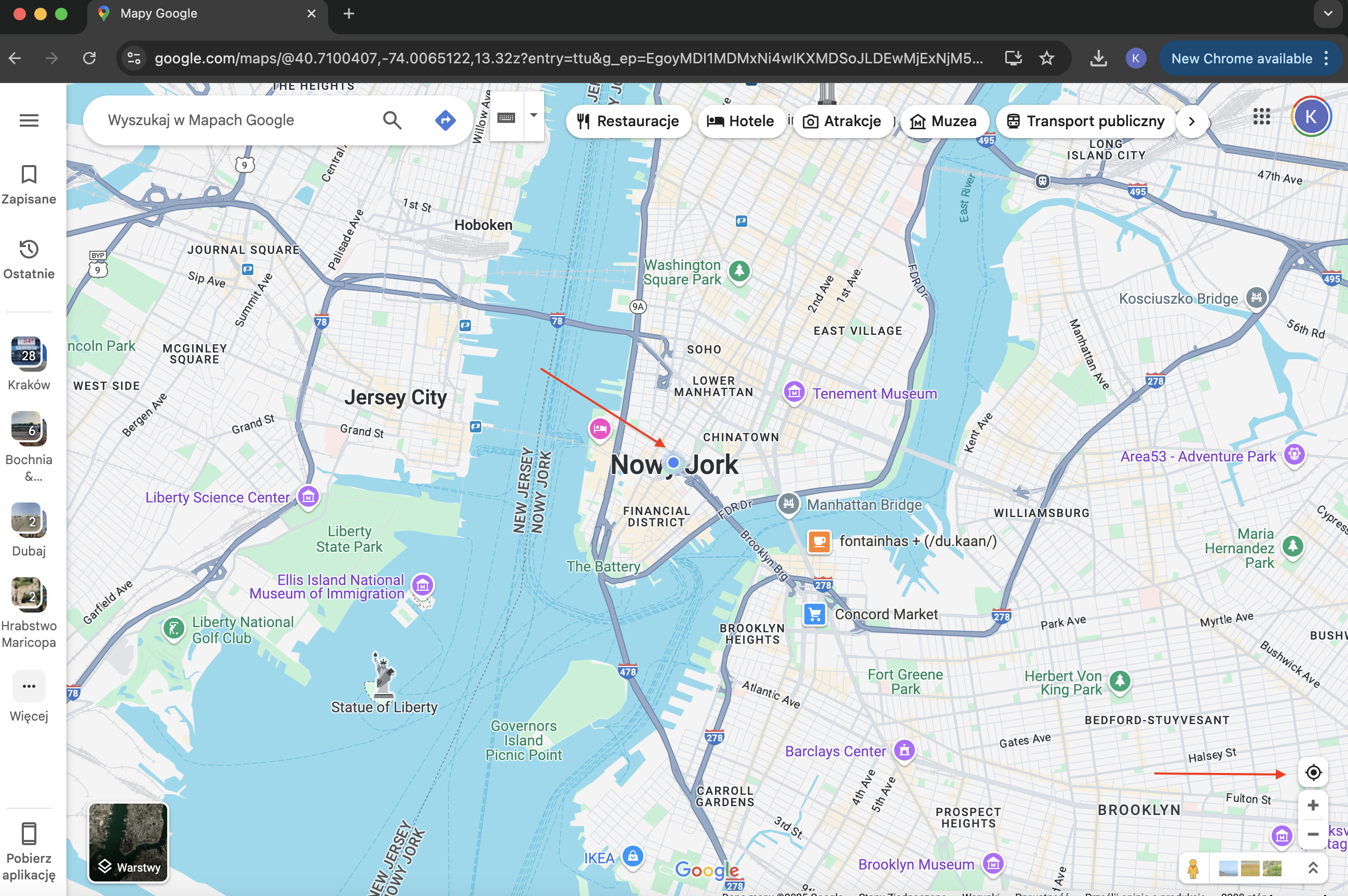Viewport: 1348px width, 896px height.
Task: Select the Manhattan Bridge marker
Action: click(789, 504)
